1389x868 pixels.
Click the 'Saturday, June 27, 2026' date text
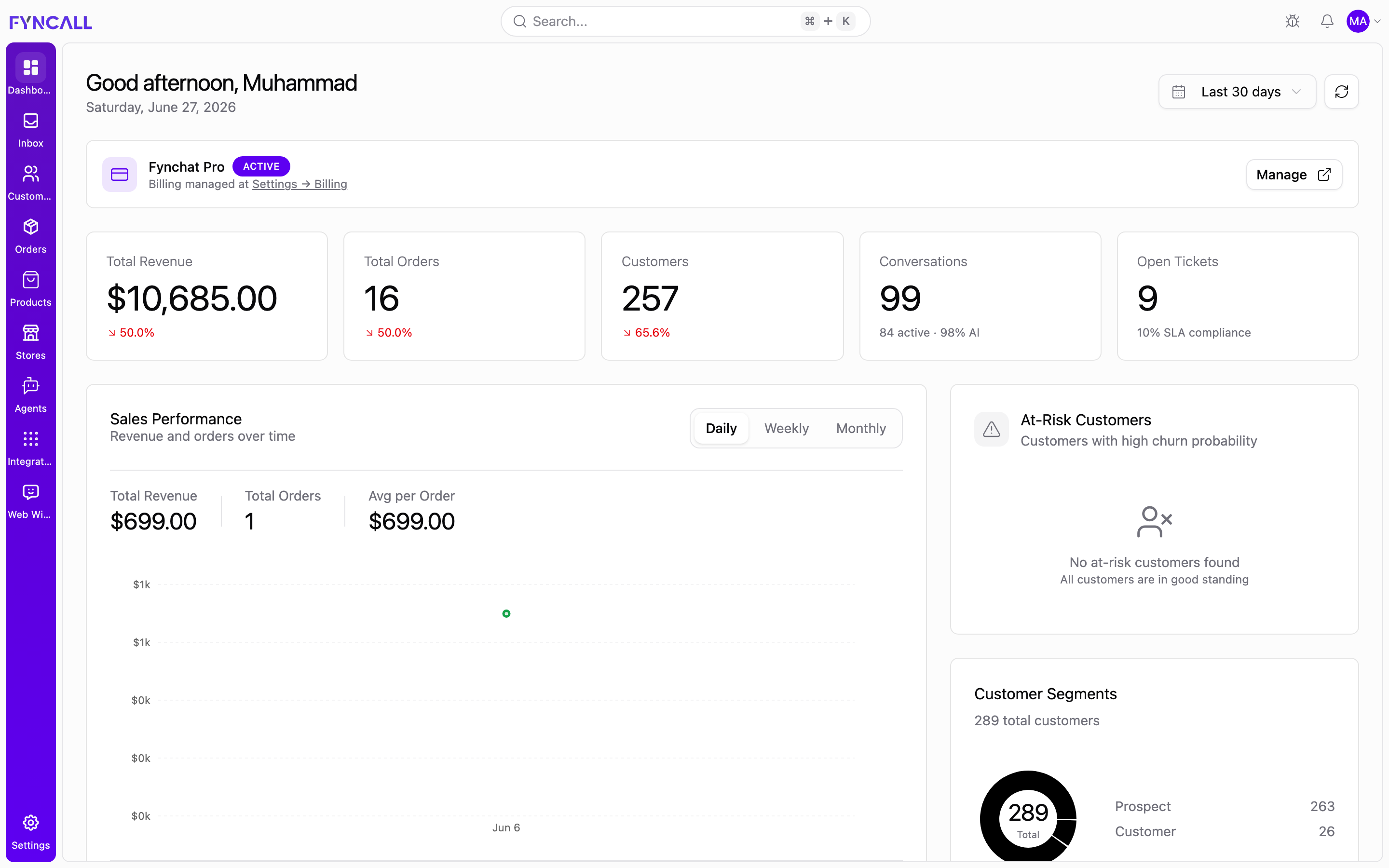click(161, 108)
